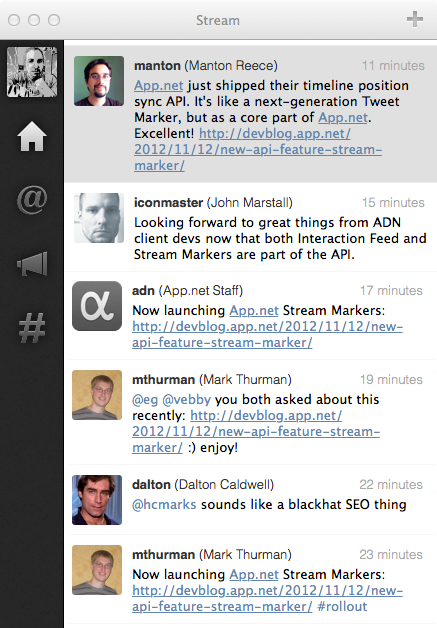This screenshot has height=628, width=437.
Task: Click manton's avatar picture
Action: click(99, 81)
